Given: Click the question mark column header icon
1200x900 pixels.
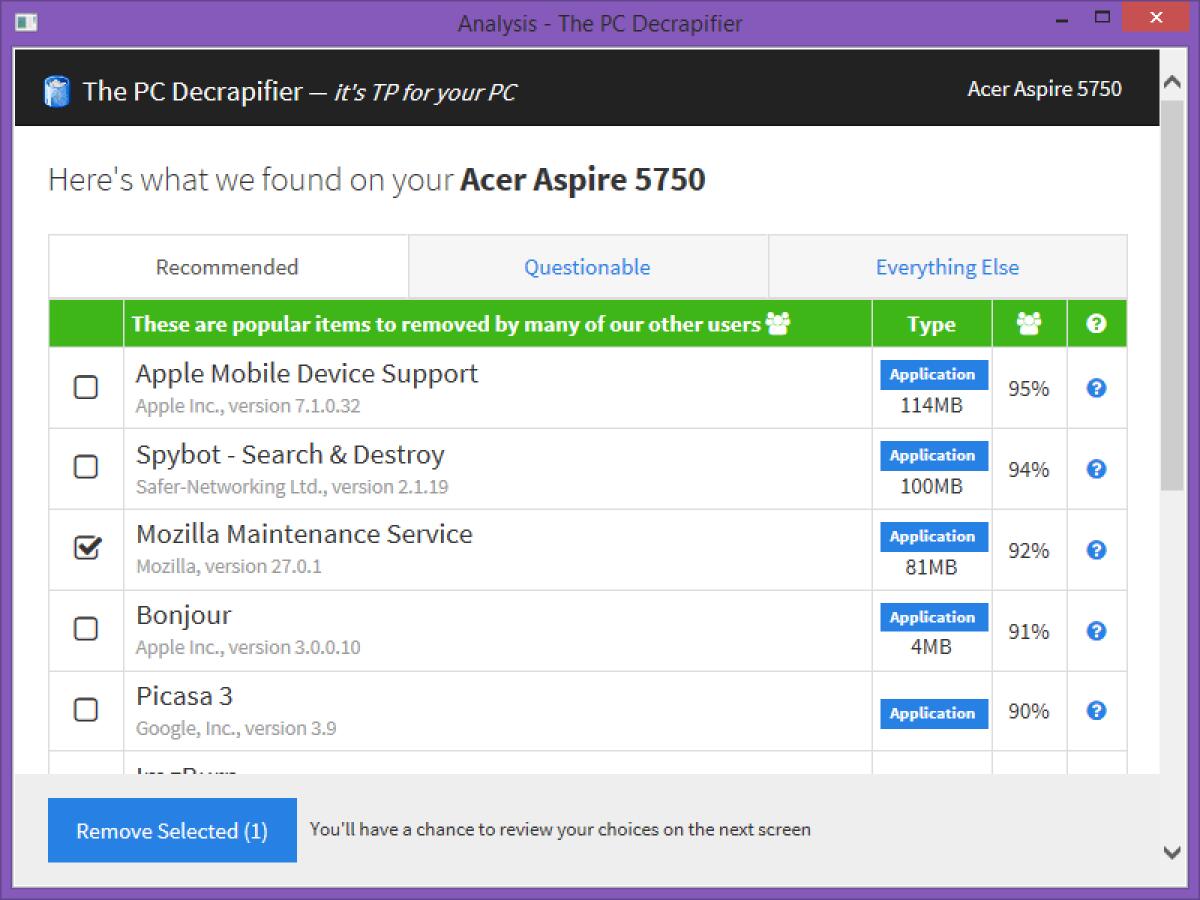Looking at the screenshot, I should [x=1096, y=323].
